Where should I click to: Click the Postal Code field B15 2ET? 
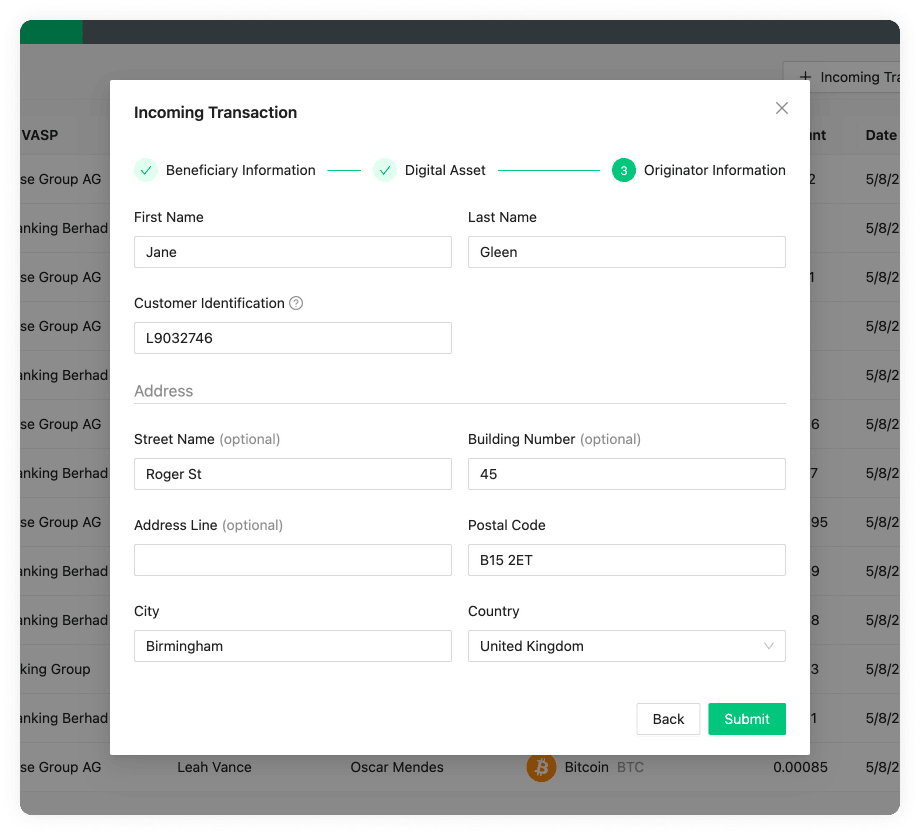pyautogui.click(x=627, y=560)
